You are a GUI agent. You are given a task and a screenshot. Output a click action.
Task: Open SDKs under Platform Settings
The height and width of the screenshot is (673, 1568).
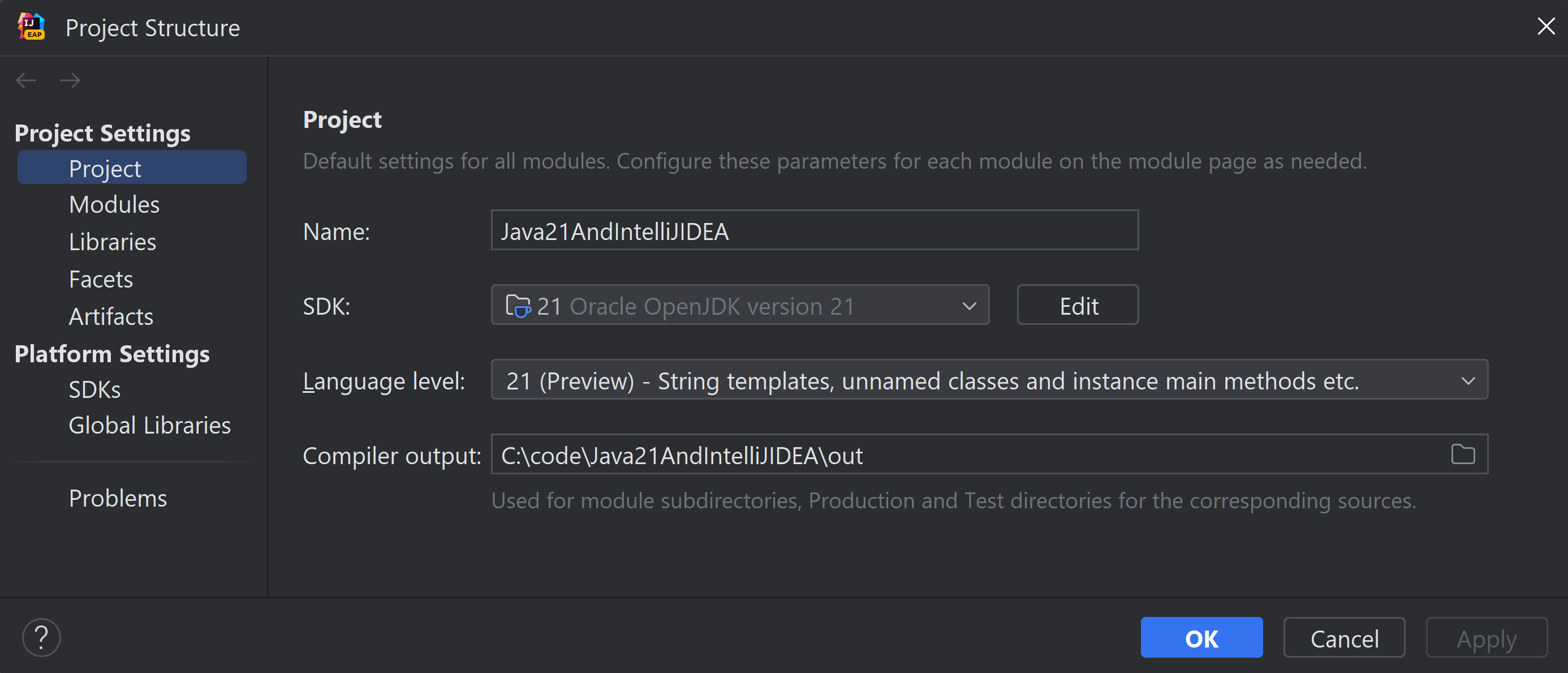tap(94, 389)
